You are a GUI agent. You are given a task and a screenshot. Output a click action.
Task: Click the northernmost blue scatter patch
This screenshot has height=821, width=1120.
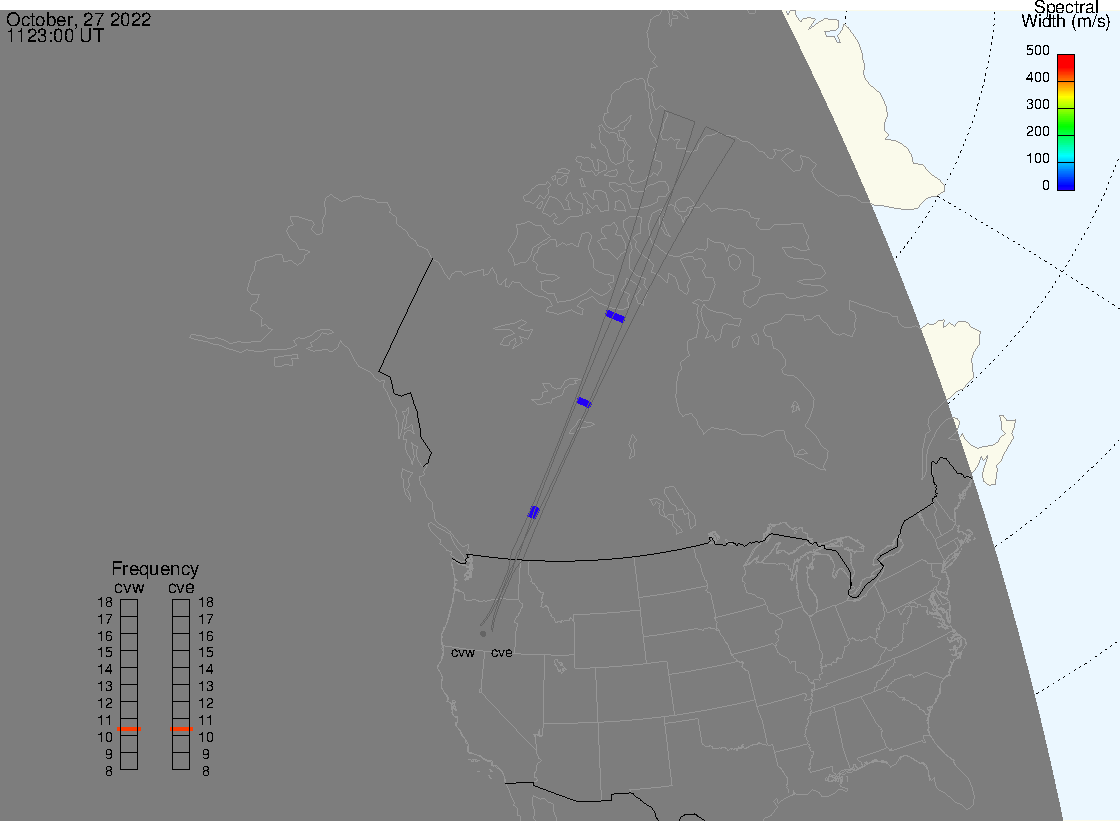tap(615, 317)
